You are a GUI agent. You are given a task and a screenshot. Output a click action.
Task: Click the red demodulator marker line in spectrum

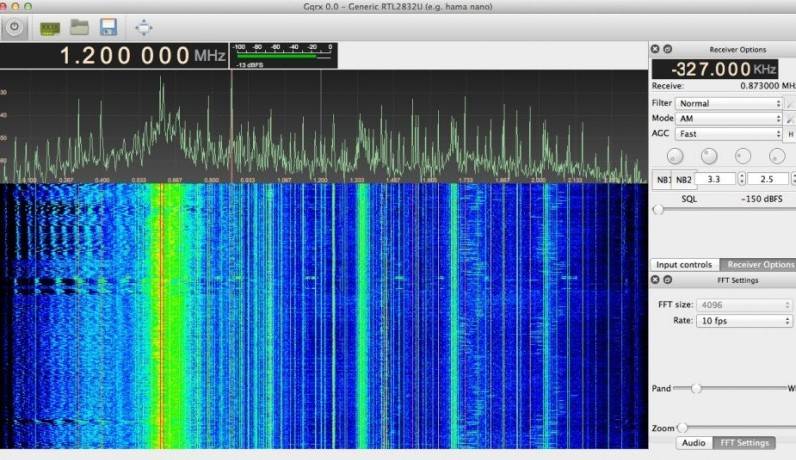pyautogui.click(x=231, y=126)
